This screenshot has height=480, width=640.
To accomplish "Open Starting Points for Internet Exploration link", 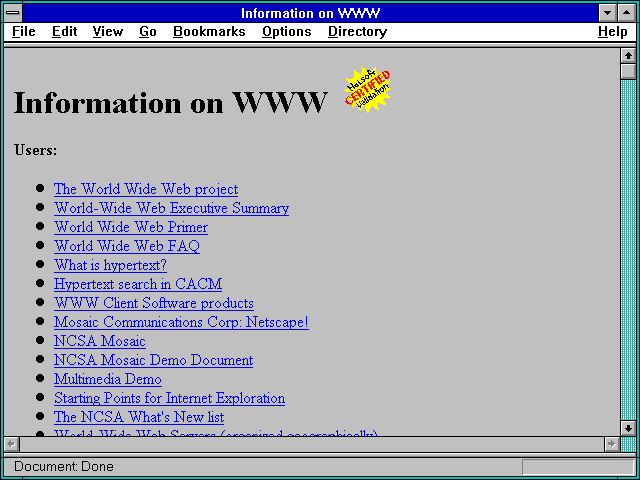I will click(169, 398).
